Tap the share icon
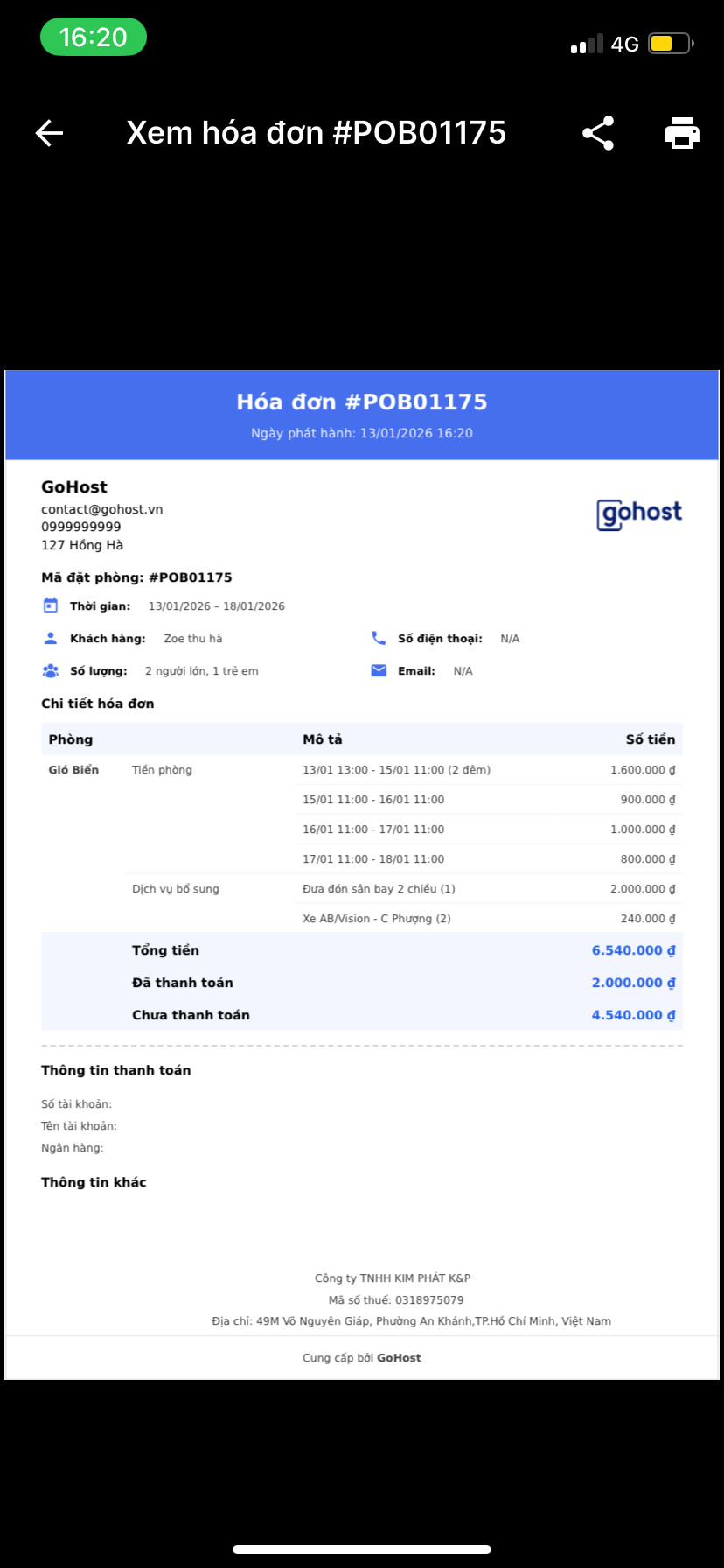Screen dimensions: 724x1568 (x=598, y=133)
